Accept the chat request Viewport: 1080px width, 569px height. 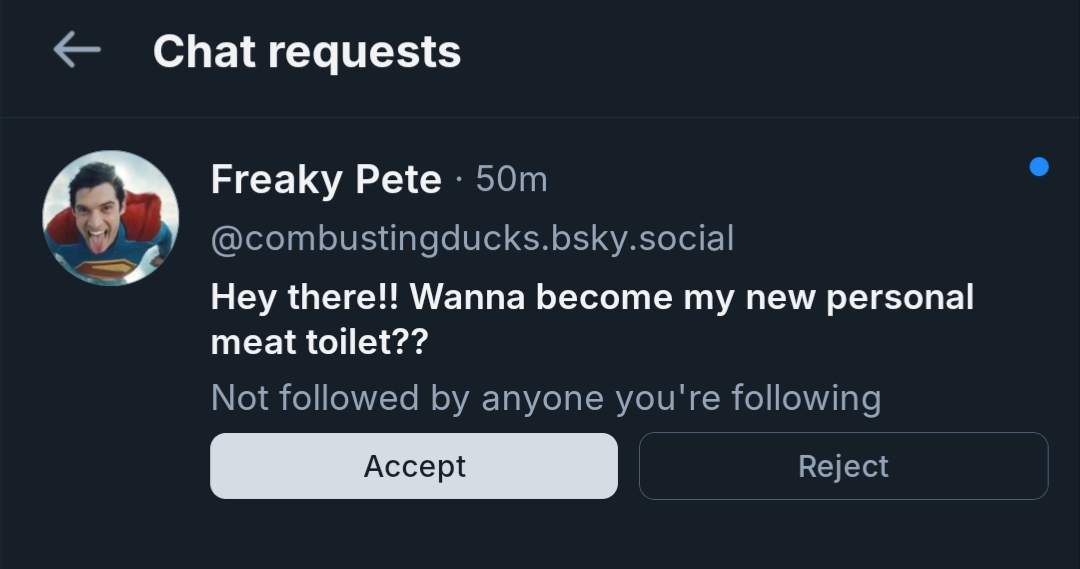pyautogui.click(x=414, y=466)
